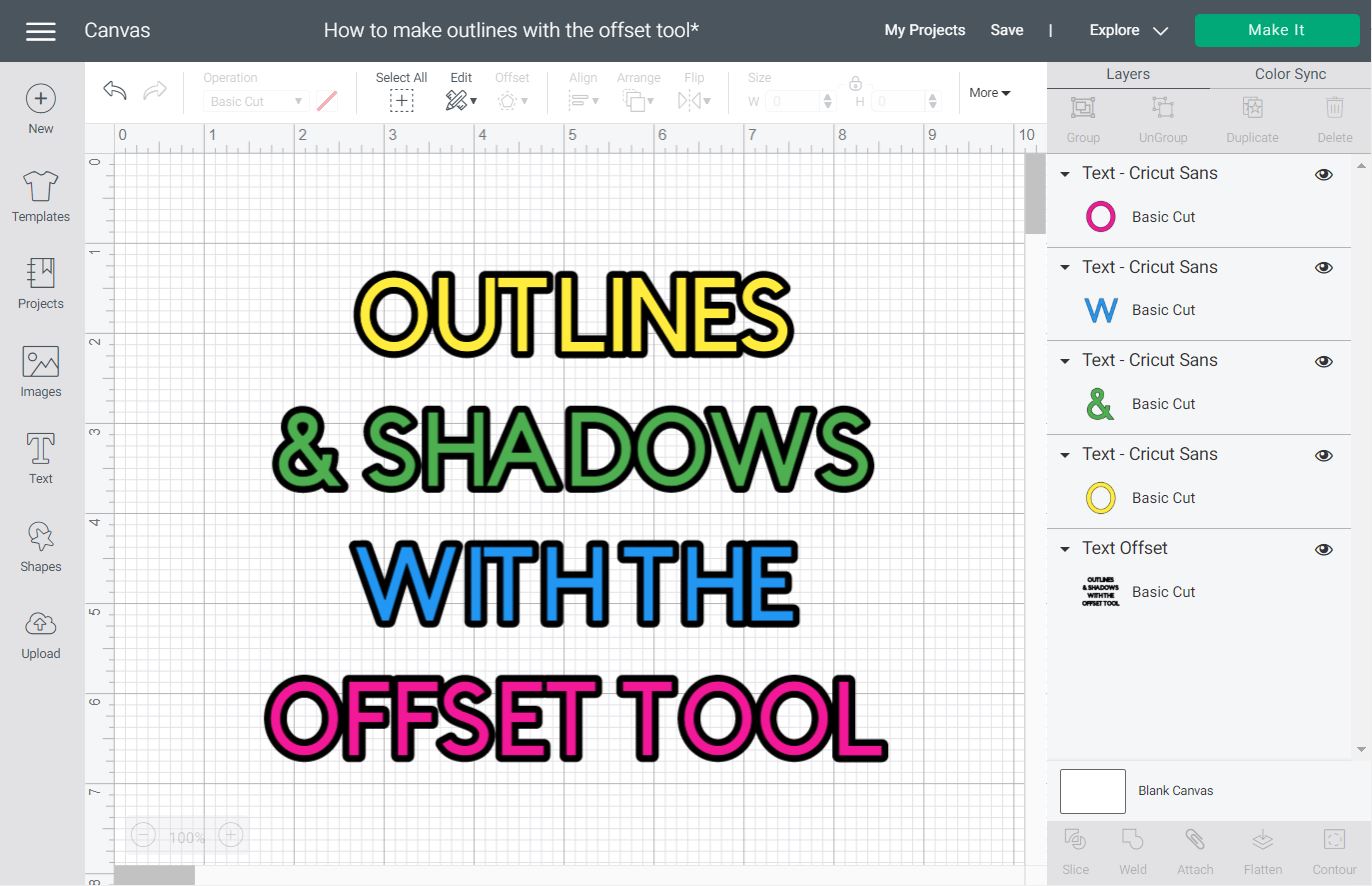Select the Text tool
The image size is (1372, 886).
click(x=40, y=458)
